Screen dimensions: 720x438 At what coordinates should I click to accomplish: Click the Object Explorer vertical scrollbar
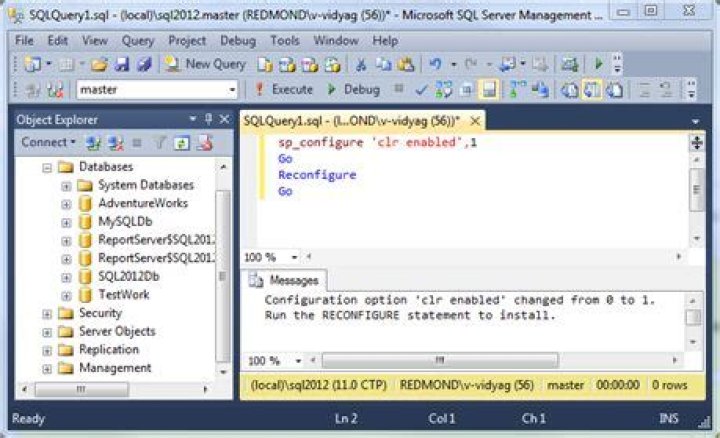pyautogui.click(x=223, y=275)
